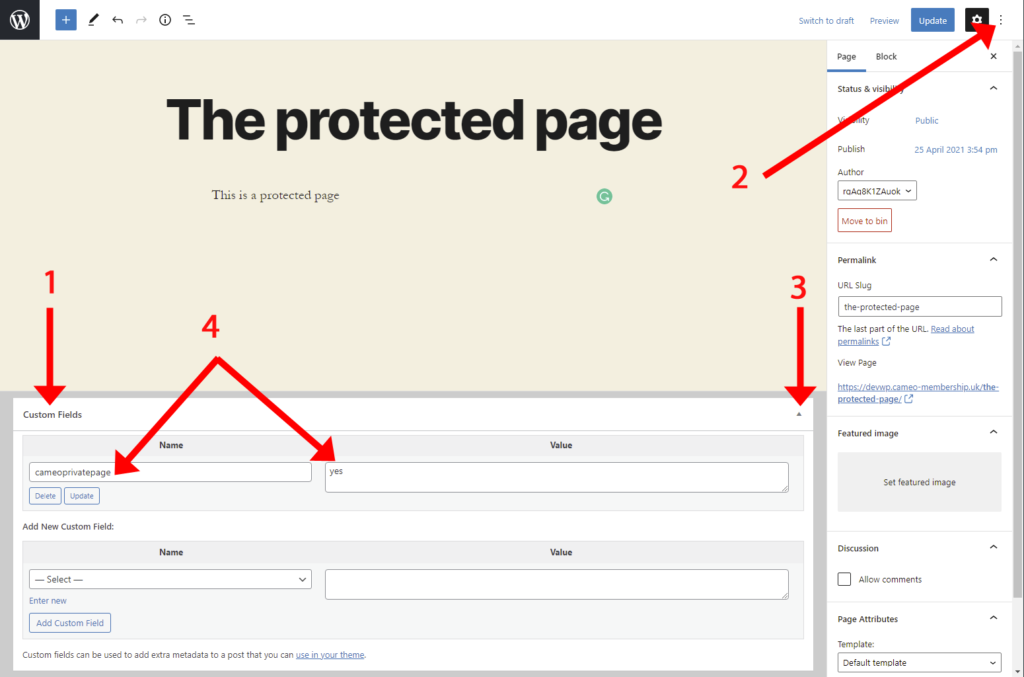Edit the URL Slug field
Screen dimensions: 1024x677
(x=920, y=307)
